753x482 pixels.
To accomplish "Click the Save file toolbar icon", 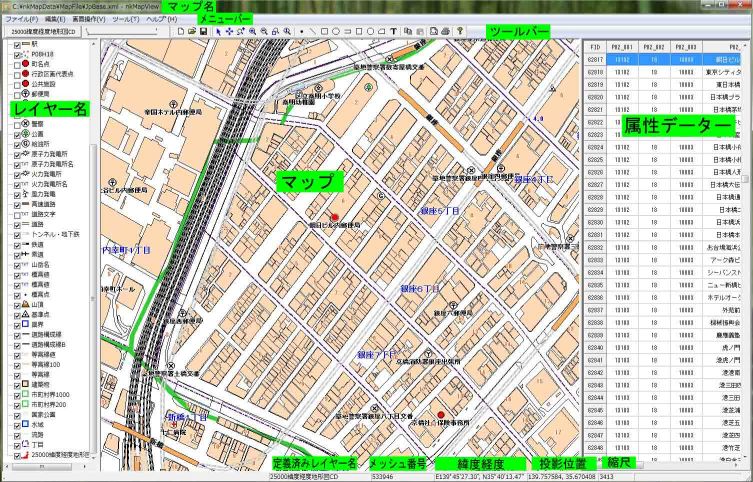I will [x=205, y=32].
